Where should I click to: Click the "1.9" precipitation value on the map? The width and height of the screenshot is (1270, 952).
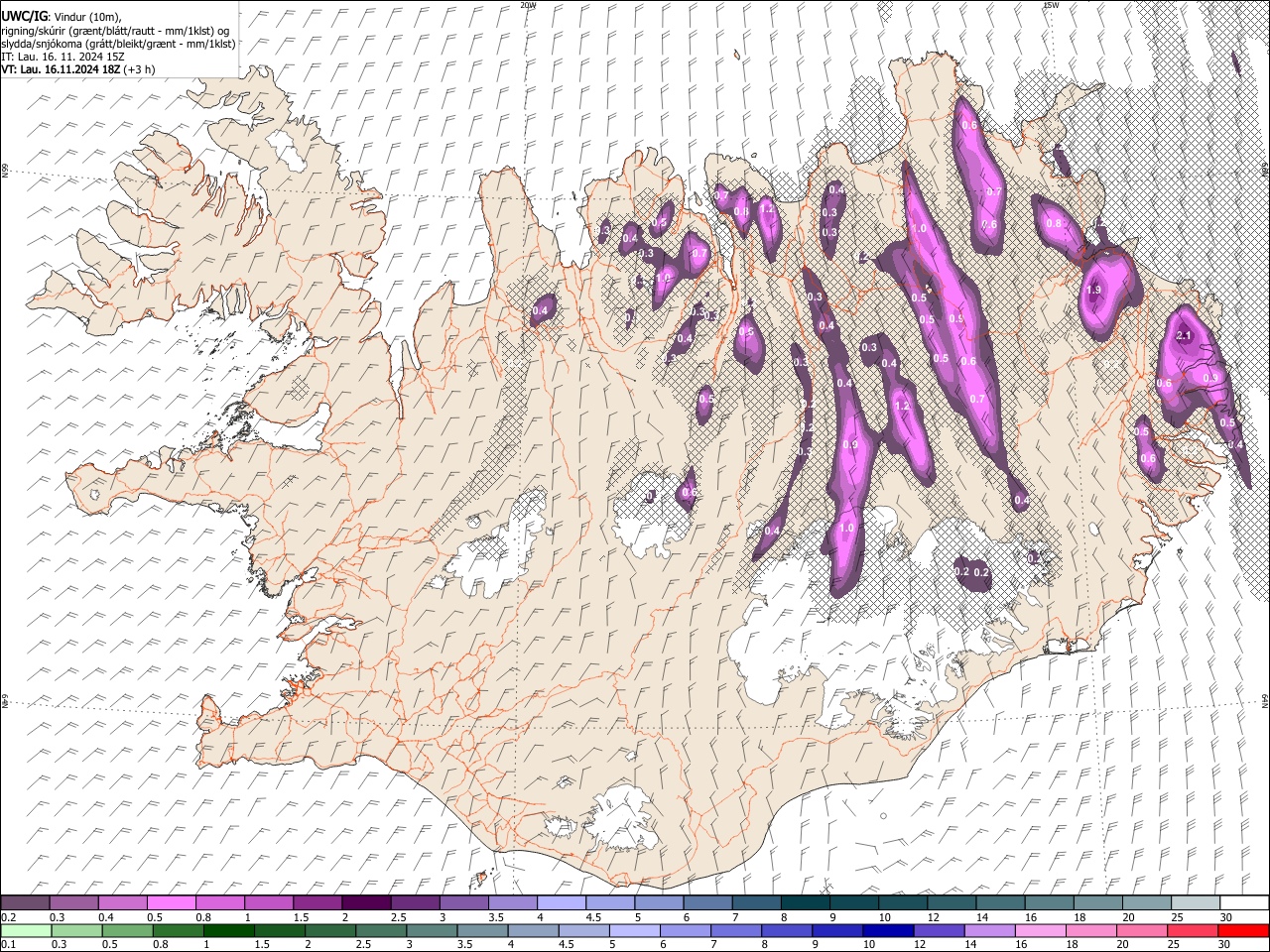tap(1093, 290)
